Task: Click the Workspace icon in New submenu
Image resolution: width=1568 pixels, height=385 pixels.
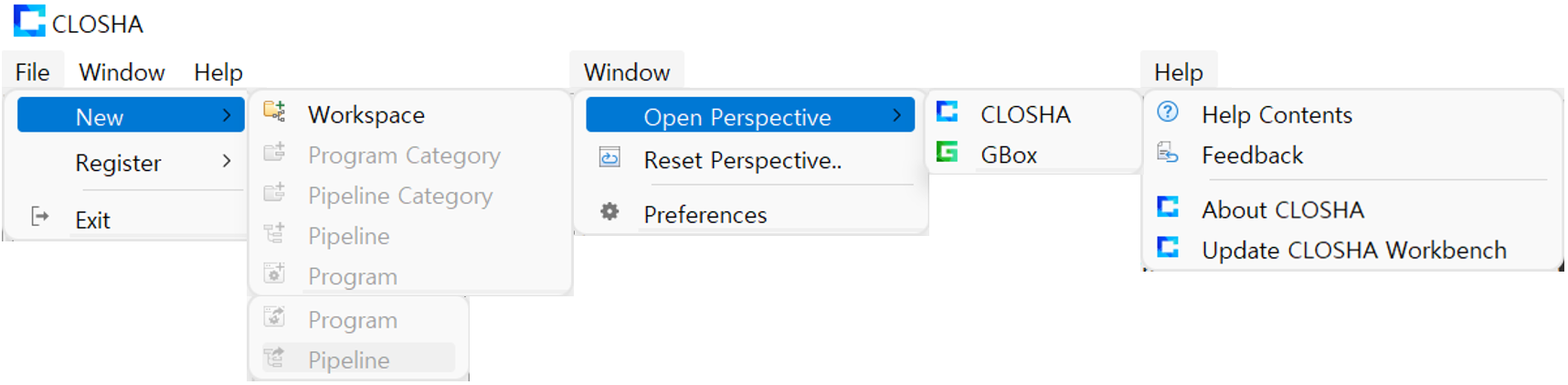Action: [x=274, y=112]
